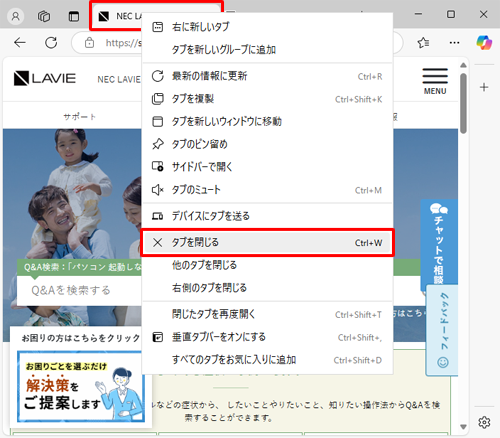Open the browser profile icon

(15, 16)
